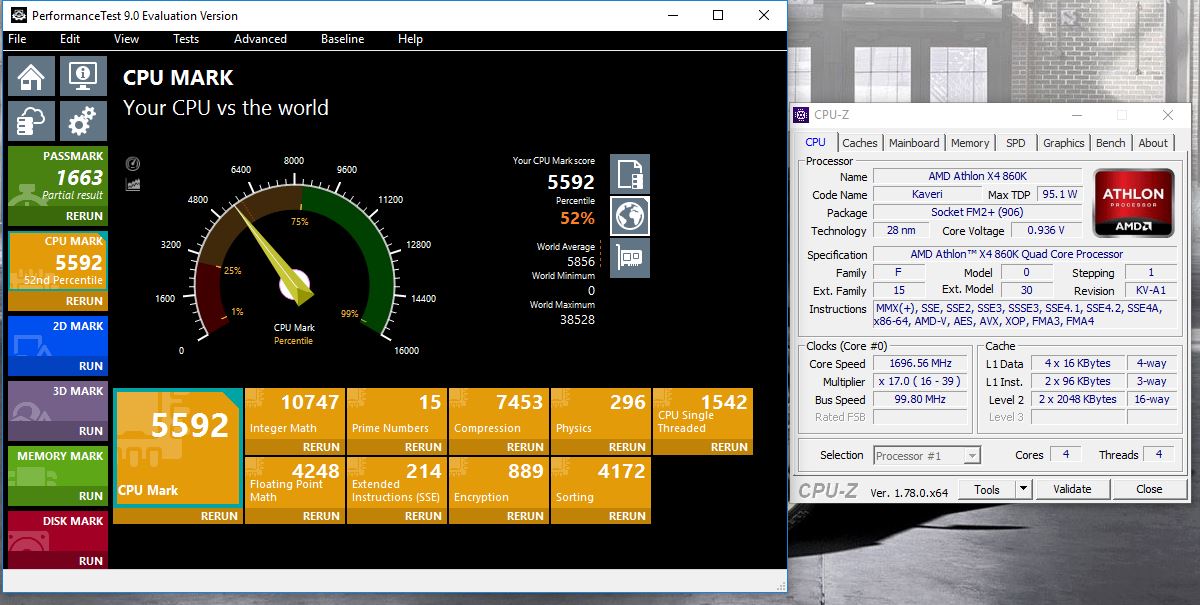Expand the Tools button dropdown arrow

[1023, 489]
